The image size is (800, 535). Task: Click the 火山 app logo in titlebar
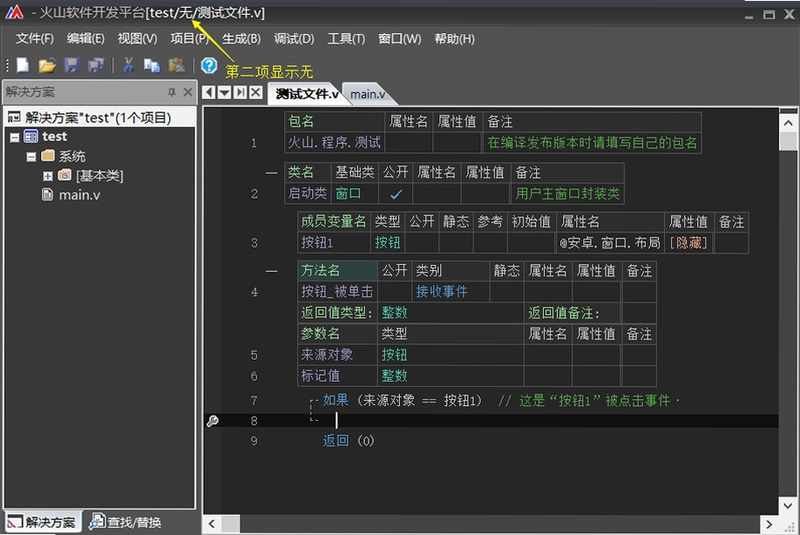[14, 12]
